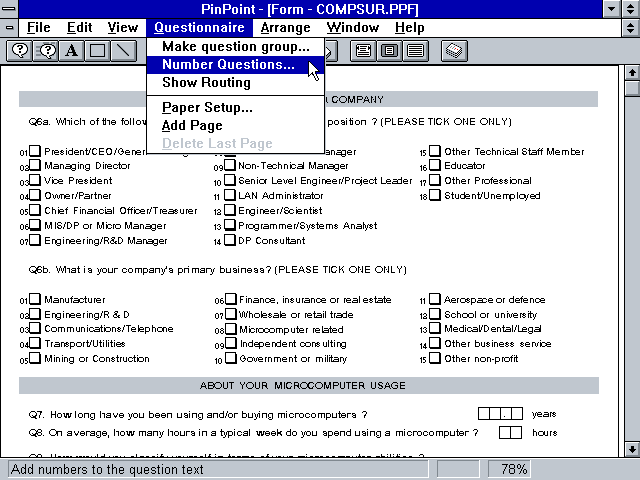640x480 pixels.
Task: Tick the Mining or Construction checkbox
Action: pos(35,358)
